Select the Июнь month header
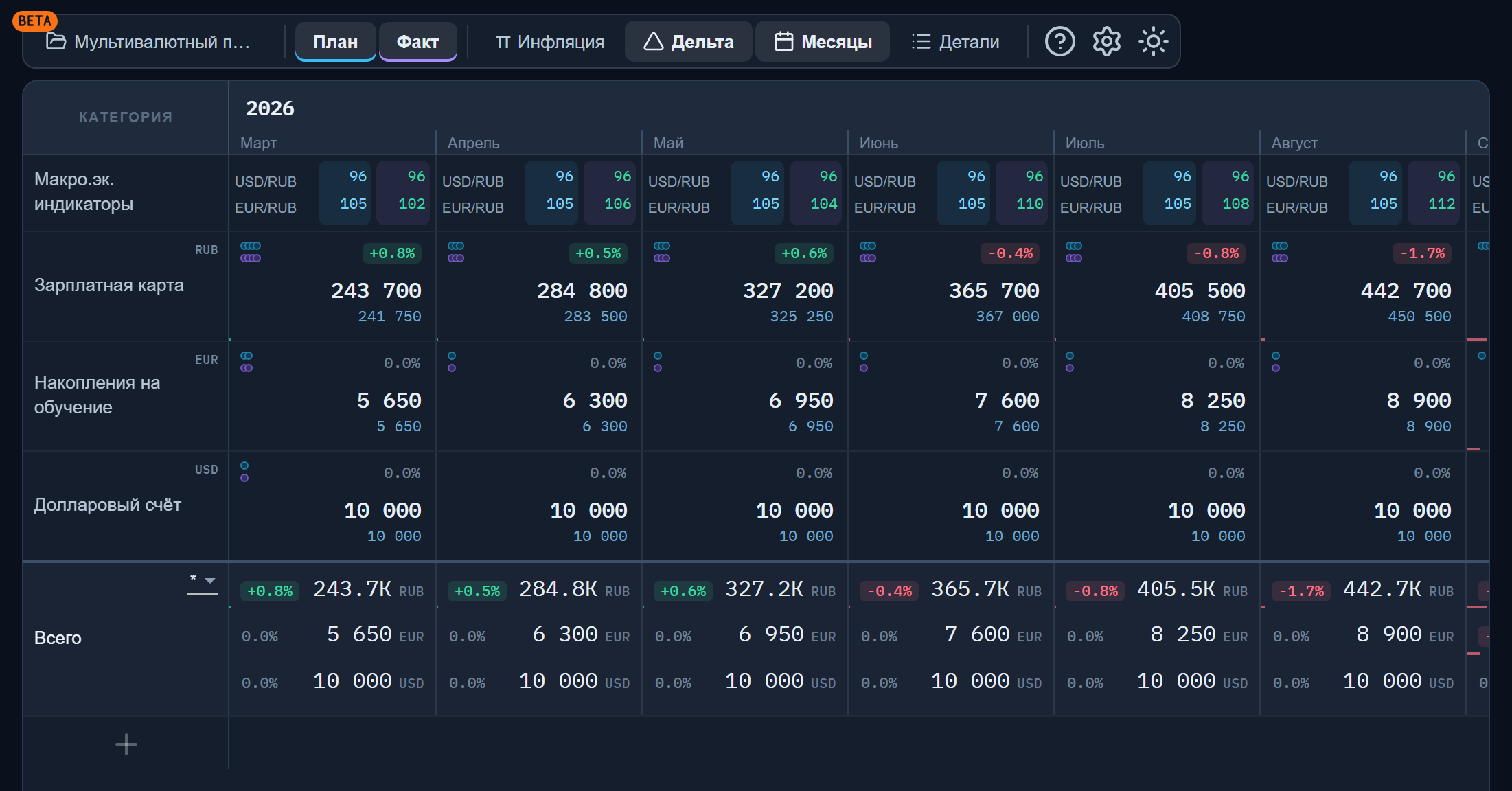The image size is (1512, 791). (x=878, y=143)
